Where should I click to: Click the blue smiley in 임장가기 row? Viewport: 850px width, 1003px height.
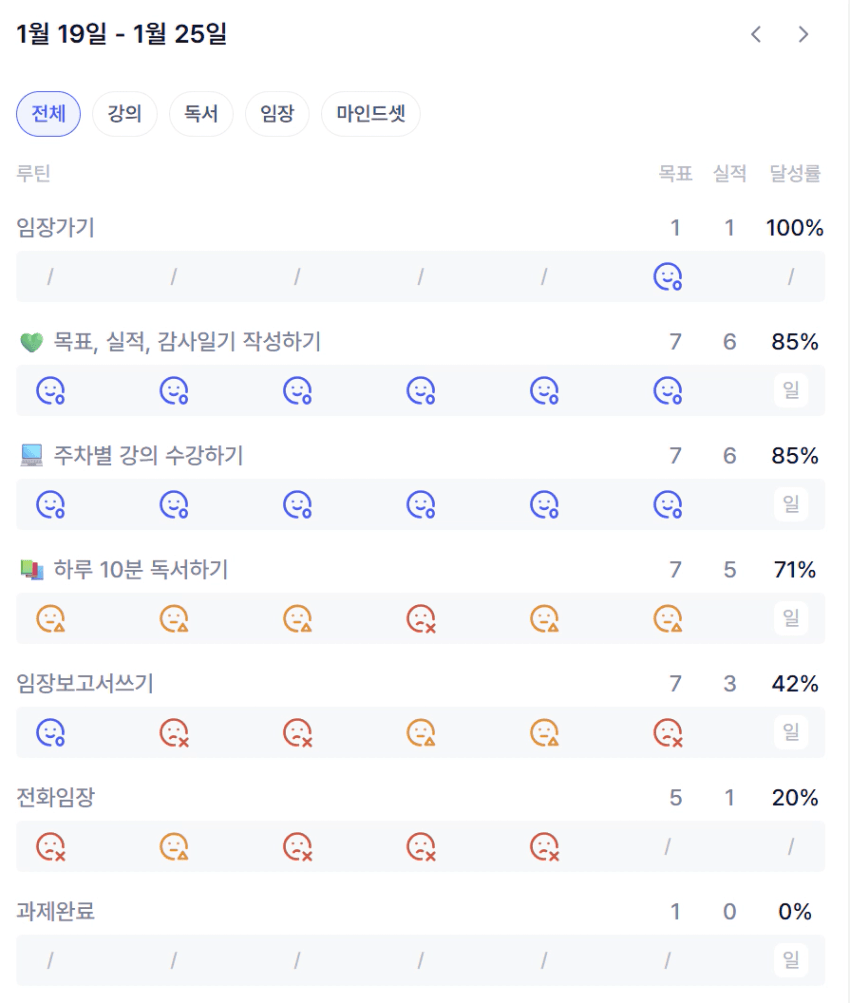point(667,277)
